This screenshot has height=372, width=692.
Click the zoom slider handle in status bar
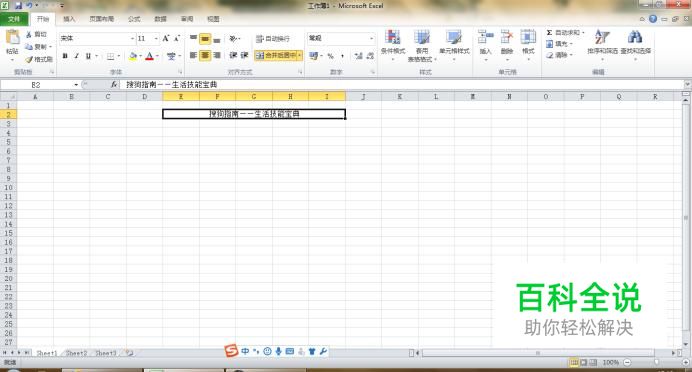click(656, 362)
